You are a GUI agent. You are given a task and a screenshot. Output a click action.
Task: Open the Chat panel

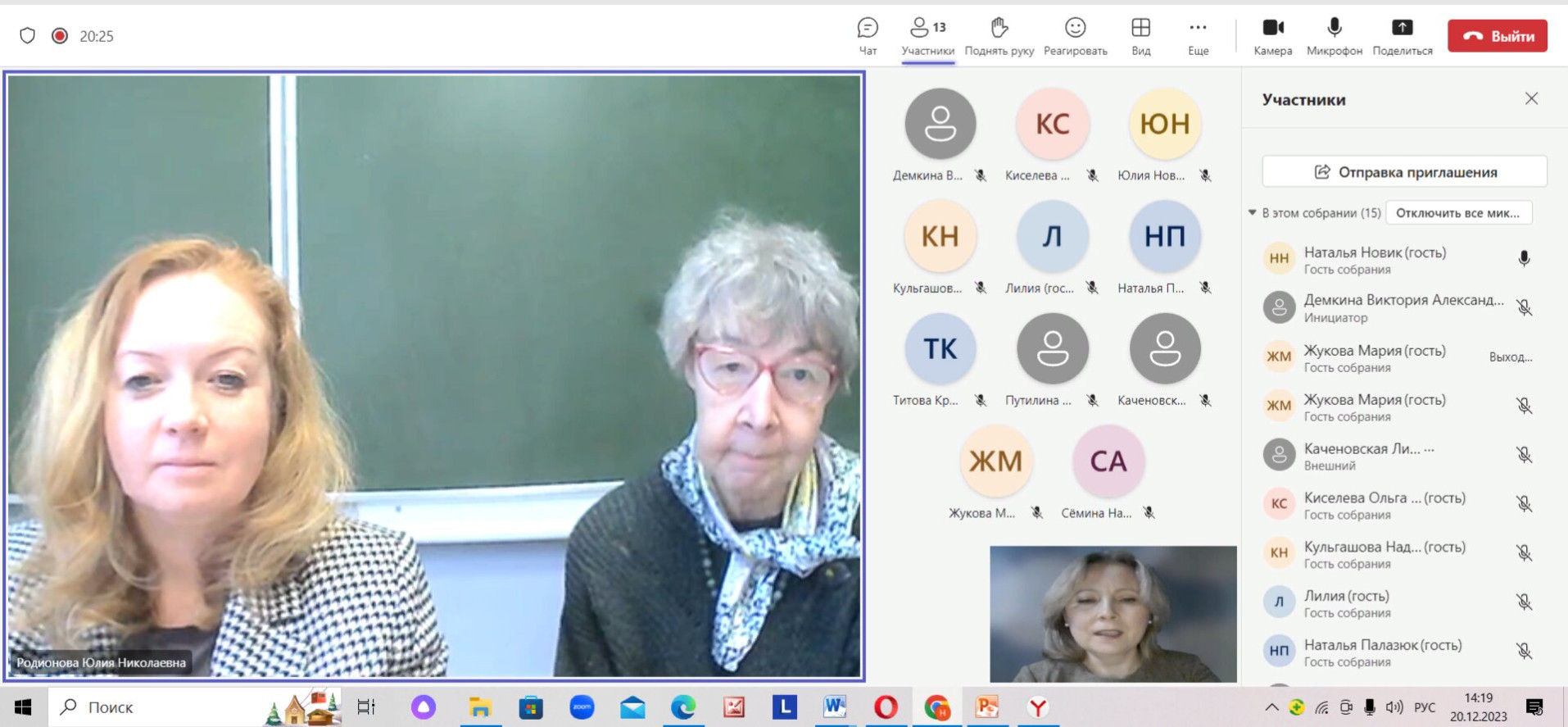868,36
